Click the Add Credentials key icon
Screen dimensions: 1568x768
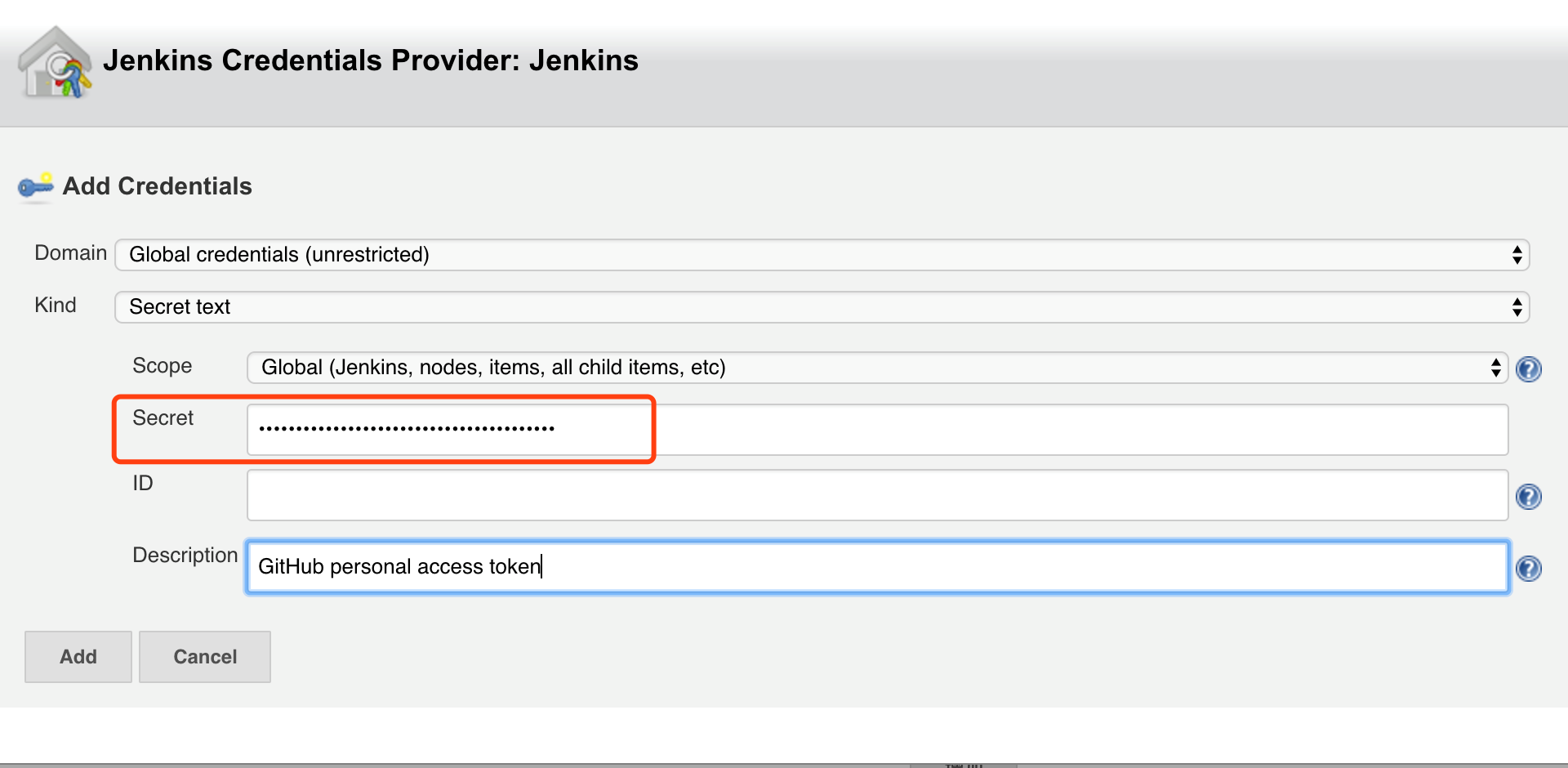tap(36, 186)
